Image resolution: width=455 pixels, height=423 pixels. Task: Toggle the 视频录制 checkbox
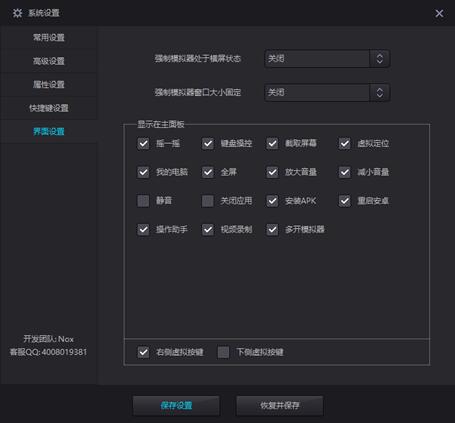[x=208, y=230]
